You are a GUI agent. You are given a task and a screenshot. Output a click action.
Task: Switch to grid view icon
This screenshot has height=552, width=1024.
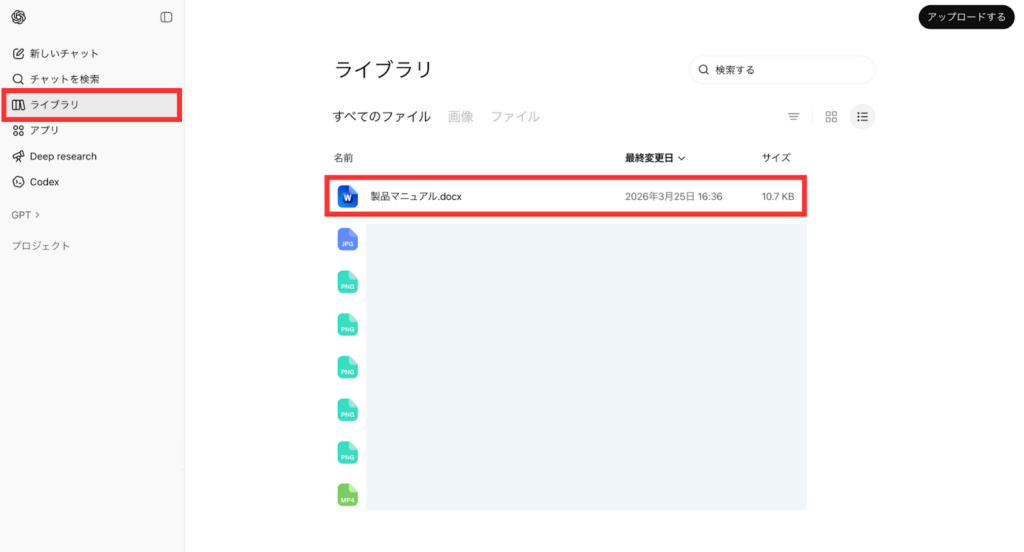pos(831,117)
